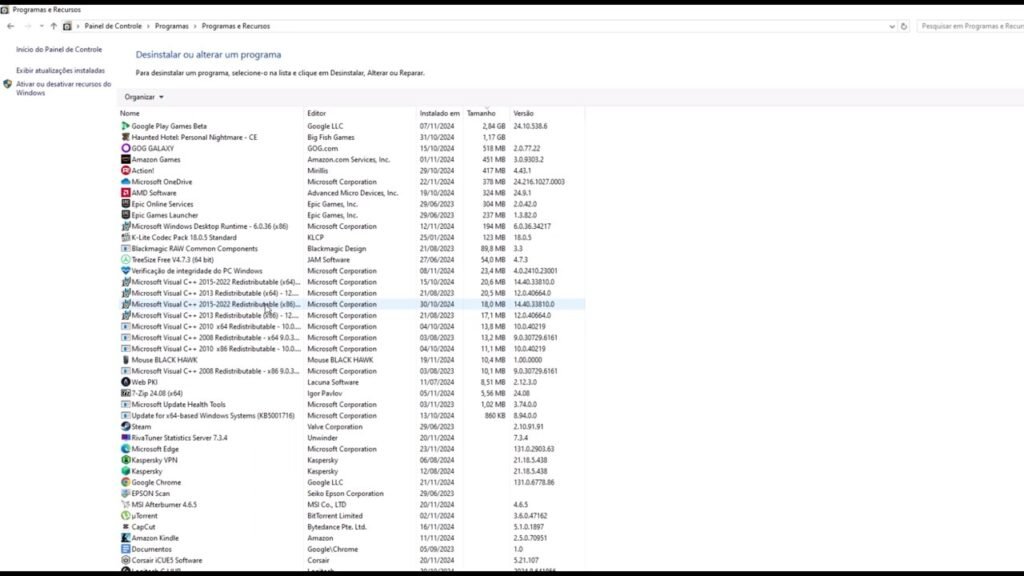Go back with the navigation arrow

pyautogui.click(x=10, y=26)
